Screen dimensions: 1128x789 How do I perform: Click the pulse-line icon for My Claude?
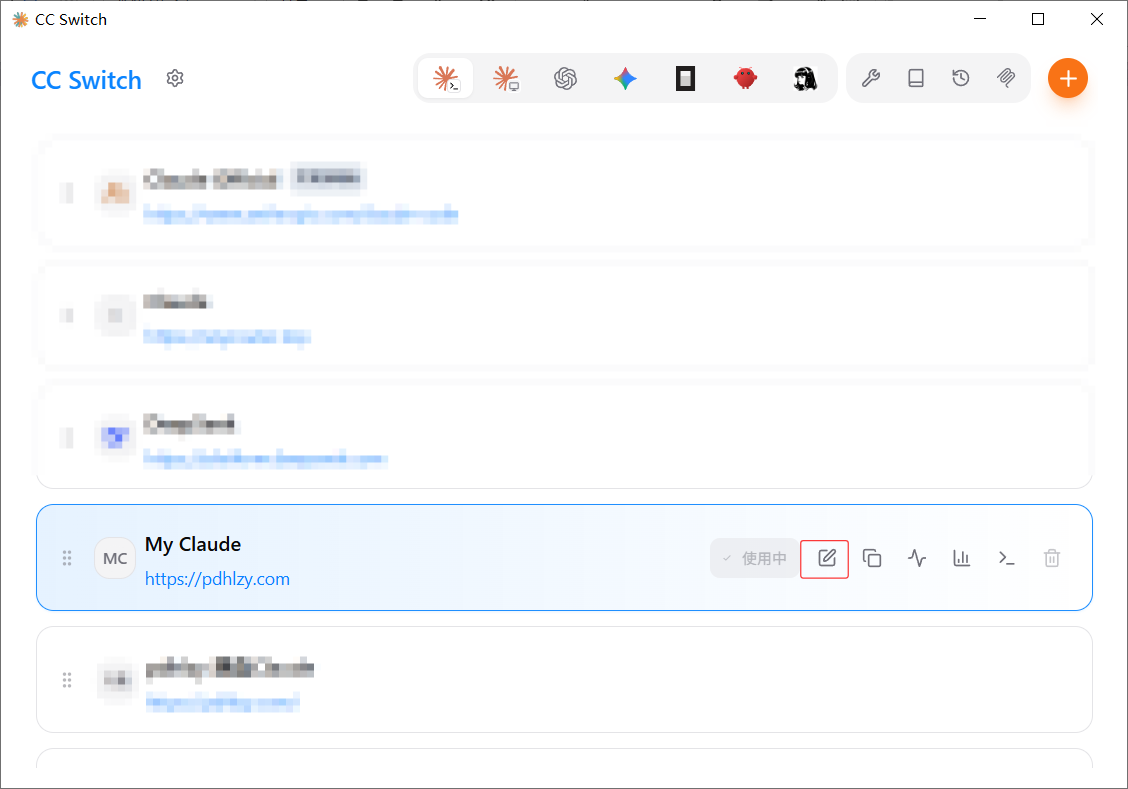(916, 558)
